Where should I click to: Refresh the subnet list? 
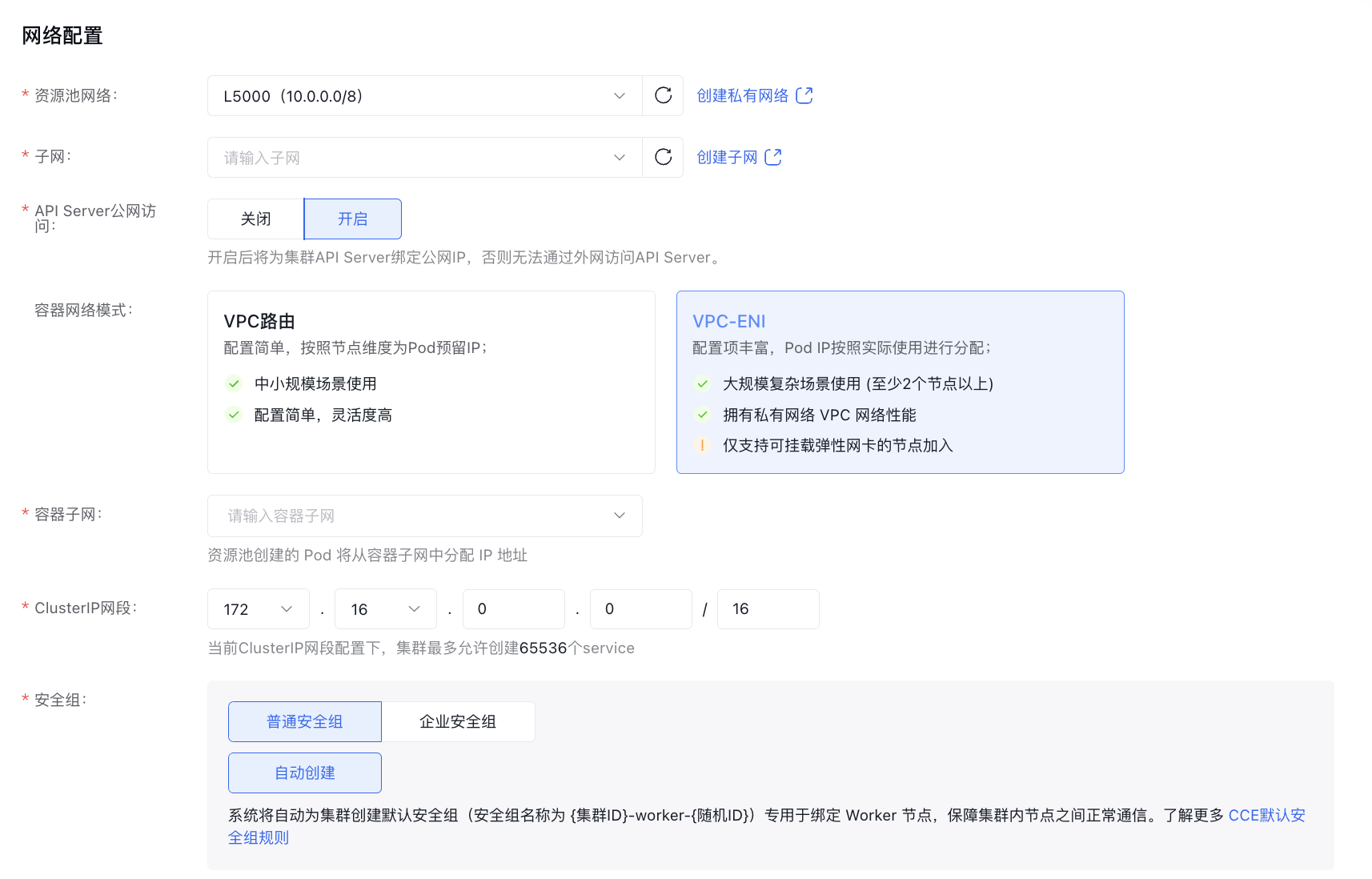[663, 157]
